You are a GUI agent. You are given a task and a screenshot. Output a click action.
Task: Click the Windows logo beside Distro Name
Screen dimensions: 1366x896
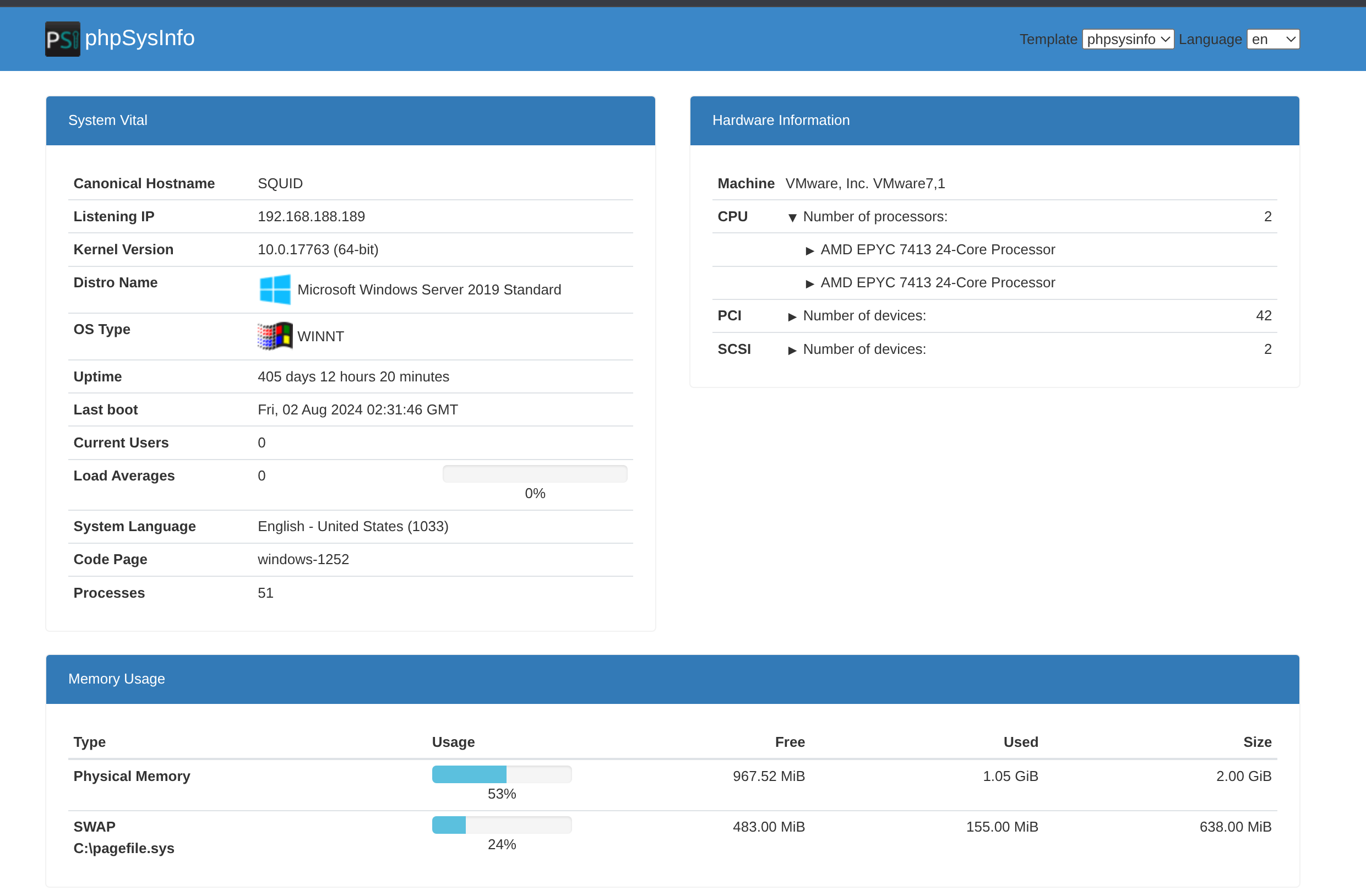(x=275, y=289)
